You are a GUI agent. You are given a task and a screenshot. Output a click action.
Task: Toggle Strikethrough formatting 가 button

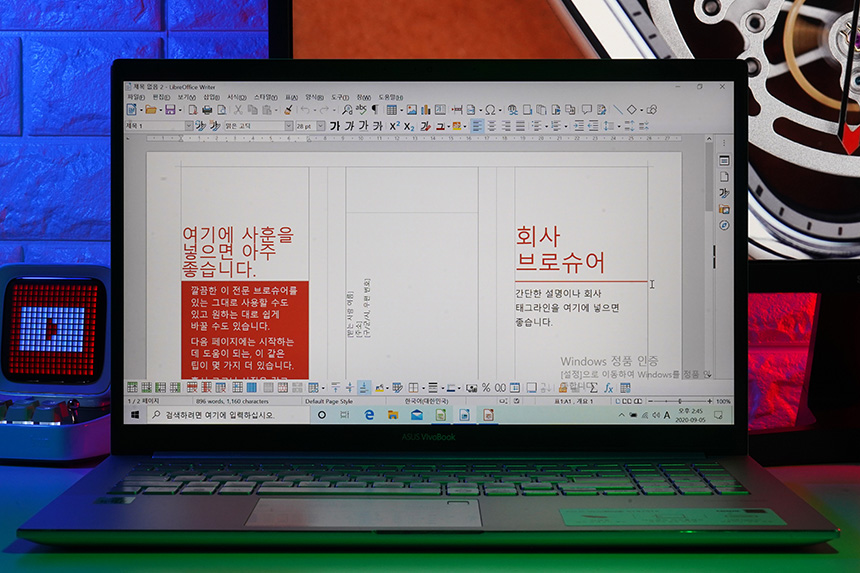(378, 126)
